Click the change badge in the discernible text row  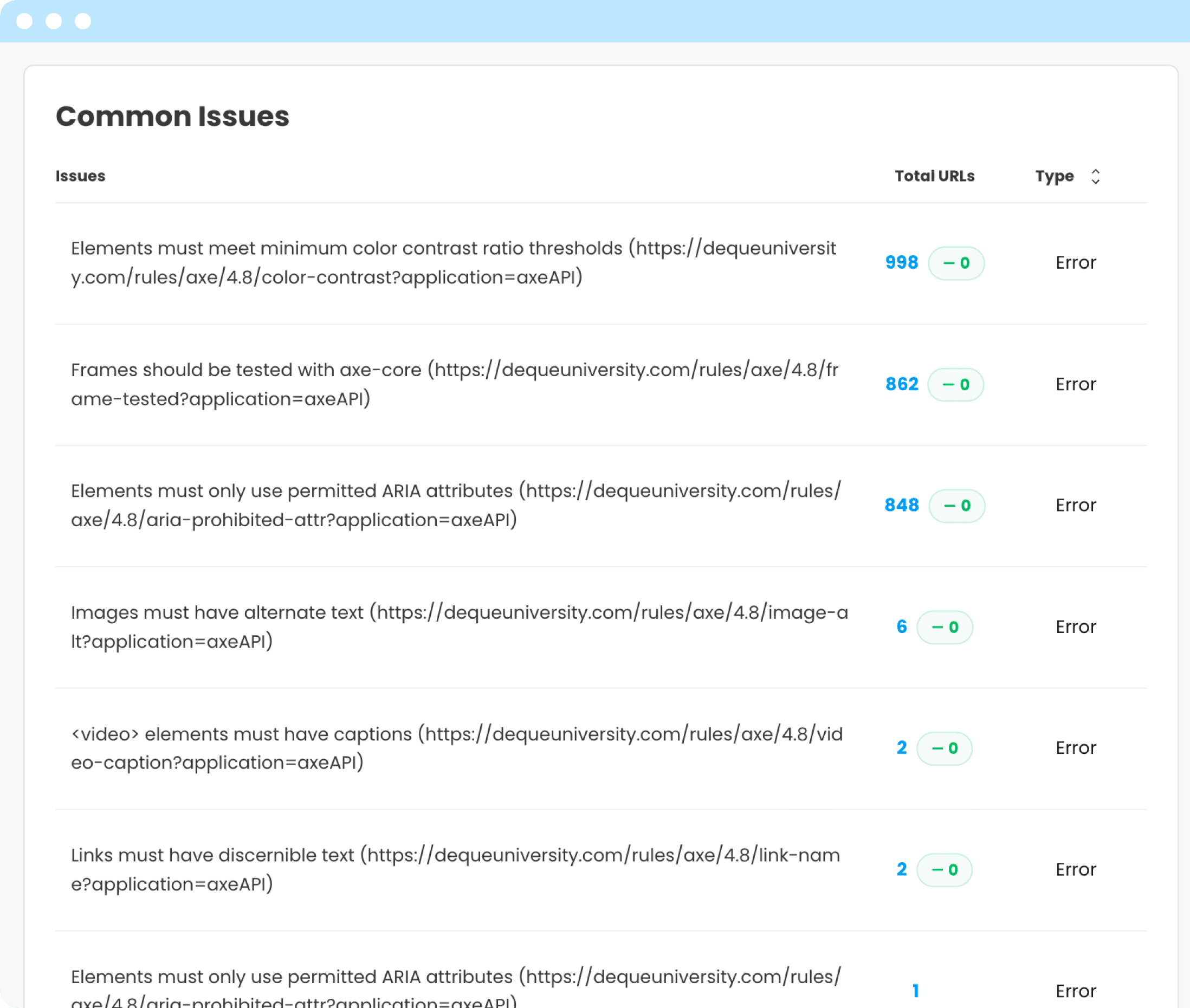click(945, 870)
